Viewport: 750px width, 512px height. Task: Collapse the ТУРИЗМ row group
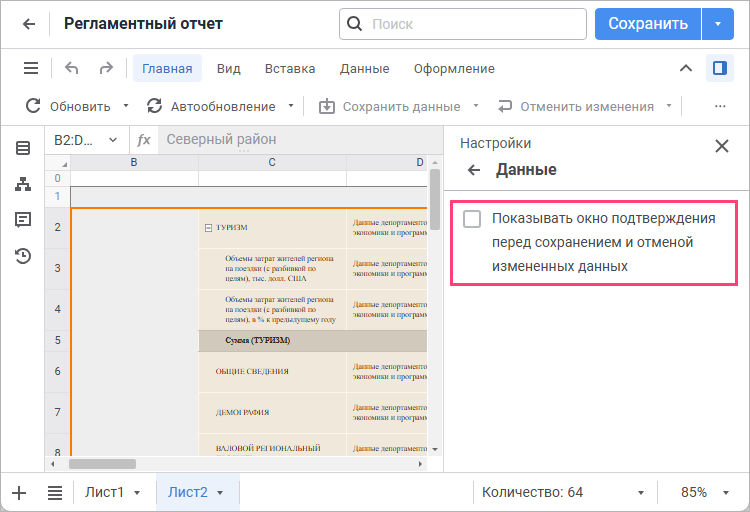click(208, 228)
